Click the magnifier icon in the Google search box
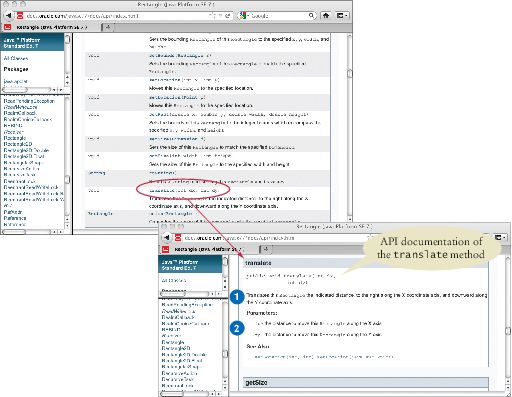 click(311, 15)
